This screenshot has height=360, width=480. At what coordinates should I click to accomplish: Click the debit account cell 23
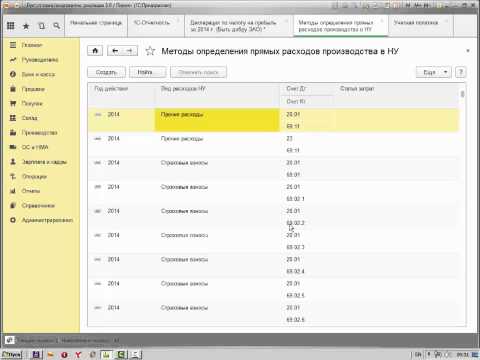[307, 138]
